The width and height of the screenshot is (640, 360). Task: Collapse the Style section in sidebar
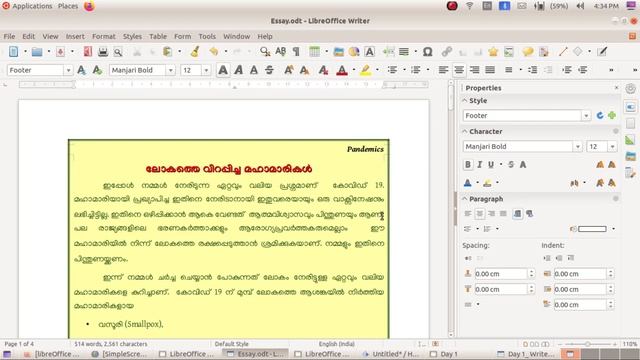point(464,100)
